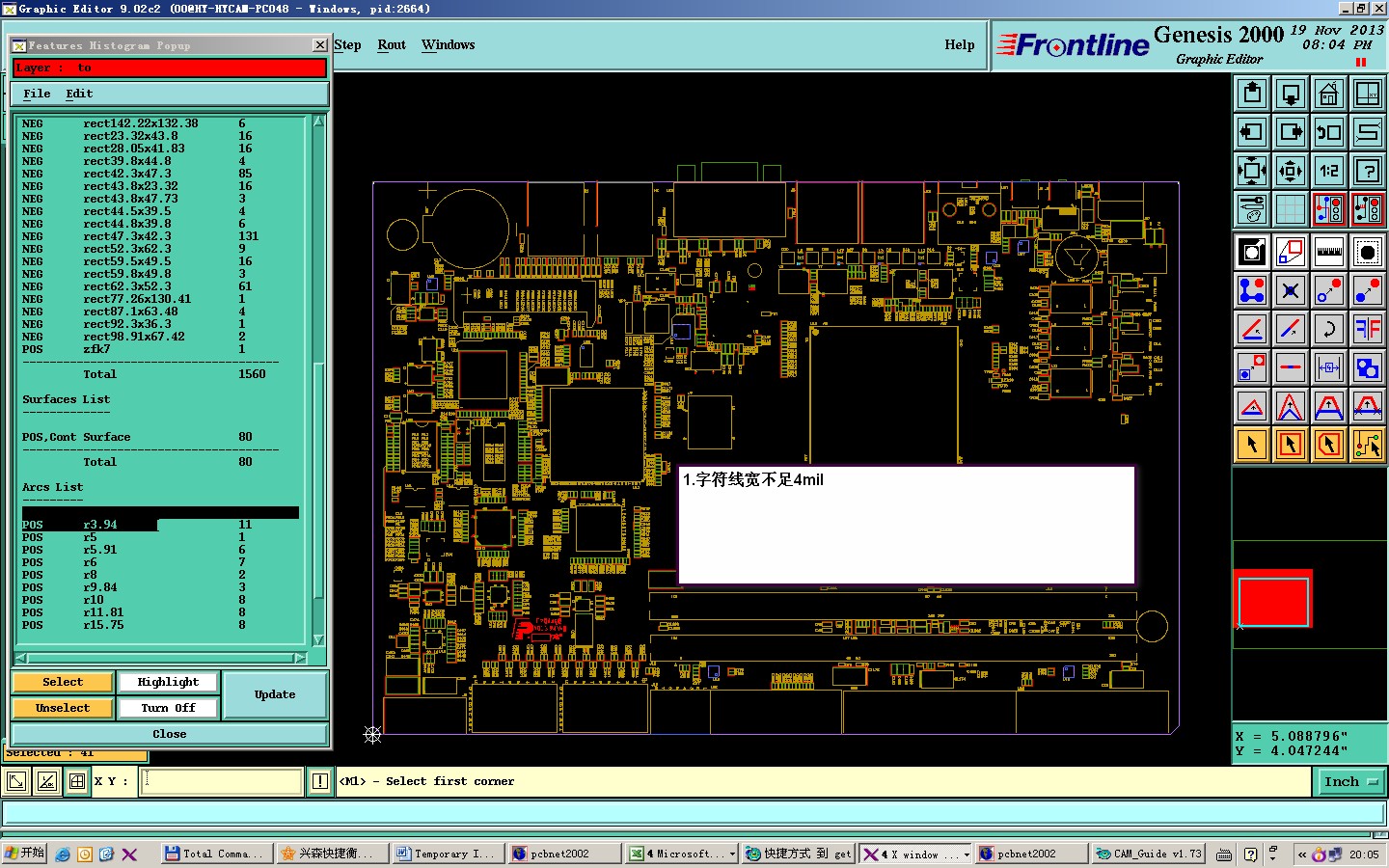Open the Step menu

(347, 45)
